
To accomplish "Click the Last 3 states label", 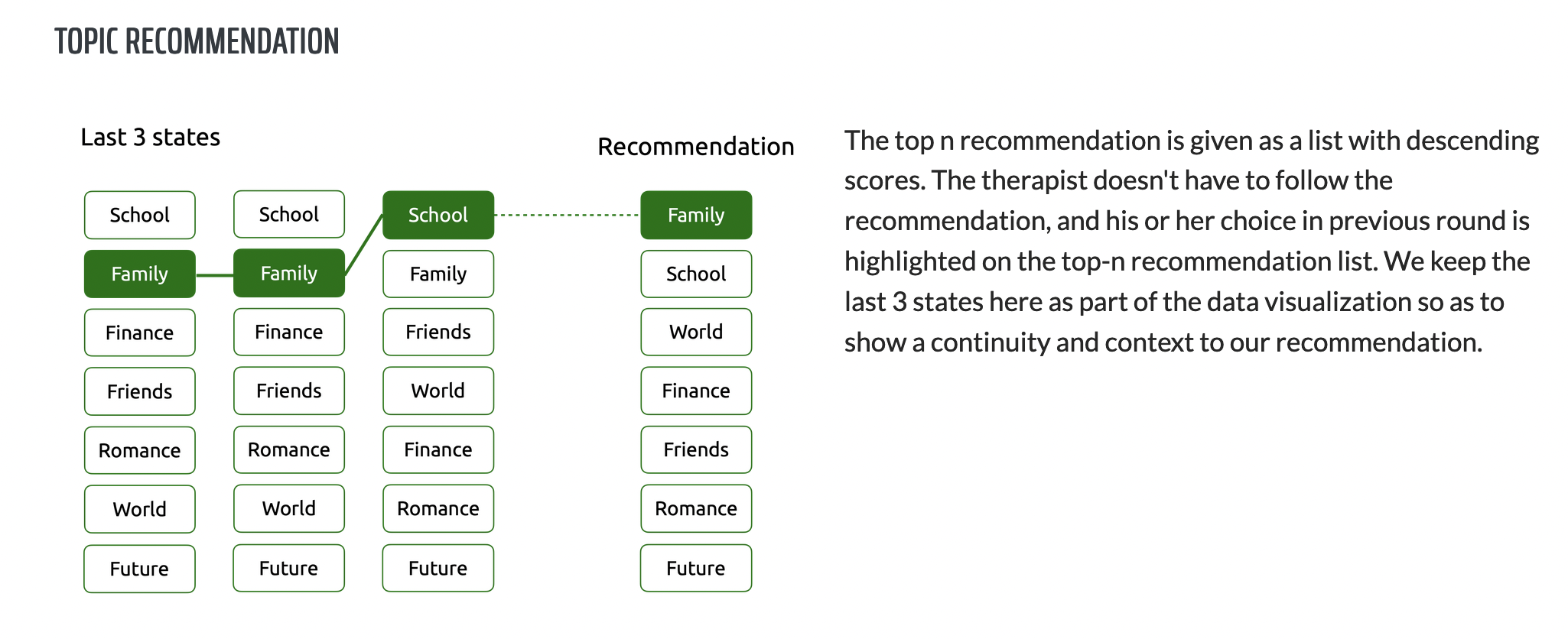I will (151, 137).
